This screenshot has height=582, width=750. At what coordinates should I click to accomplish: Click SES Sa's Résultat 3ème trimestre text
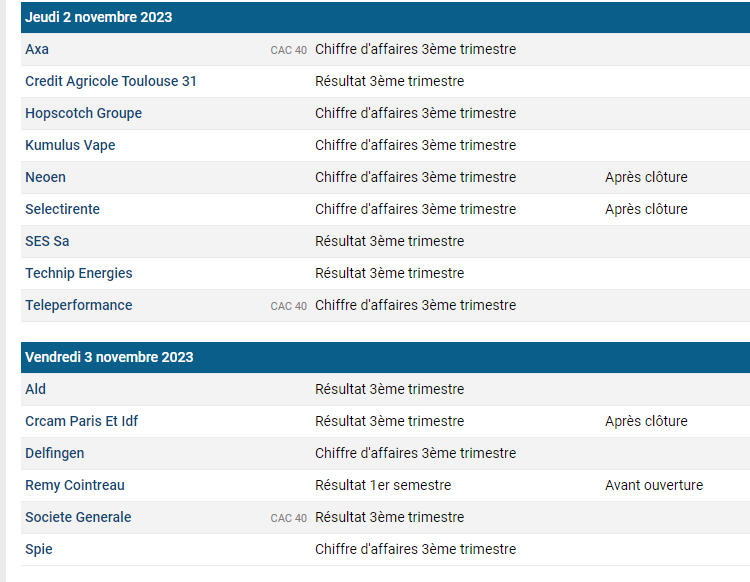tap(390, 242)
